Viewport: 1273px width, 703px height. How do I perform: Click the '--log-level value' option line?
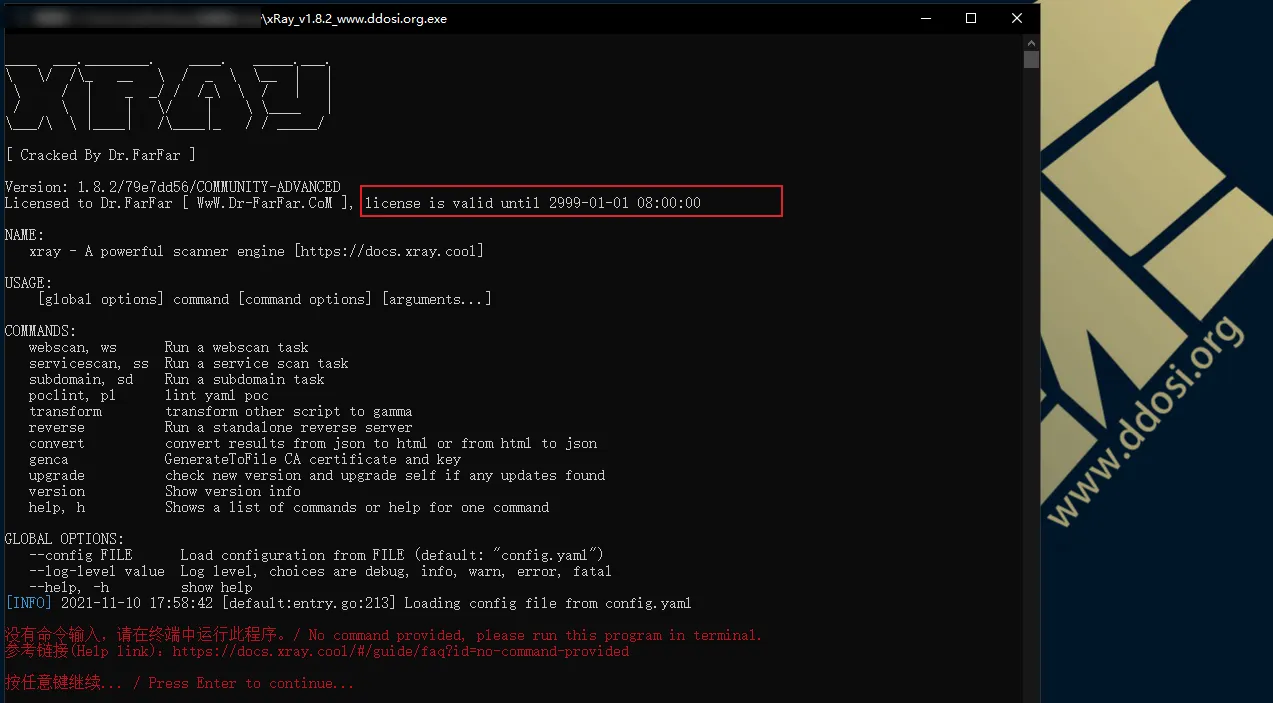pos(320,571)
